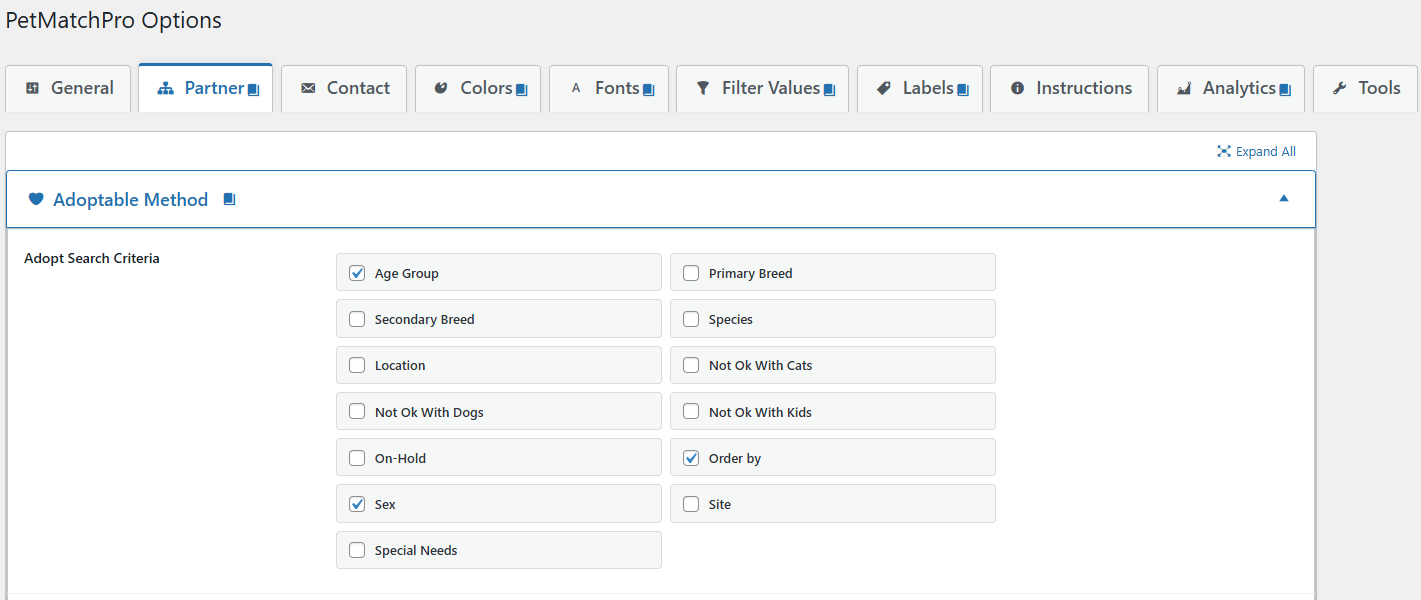The height and width of the screenshot is (600, 1421).
Task: Open the Labels tab
Action: (x=920, y=89)
